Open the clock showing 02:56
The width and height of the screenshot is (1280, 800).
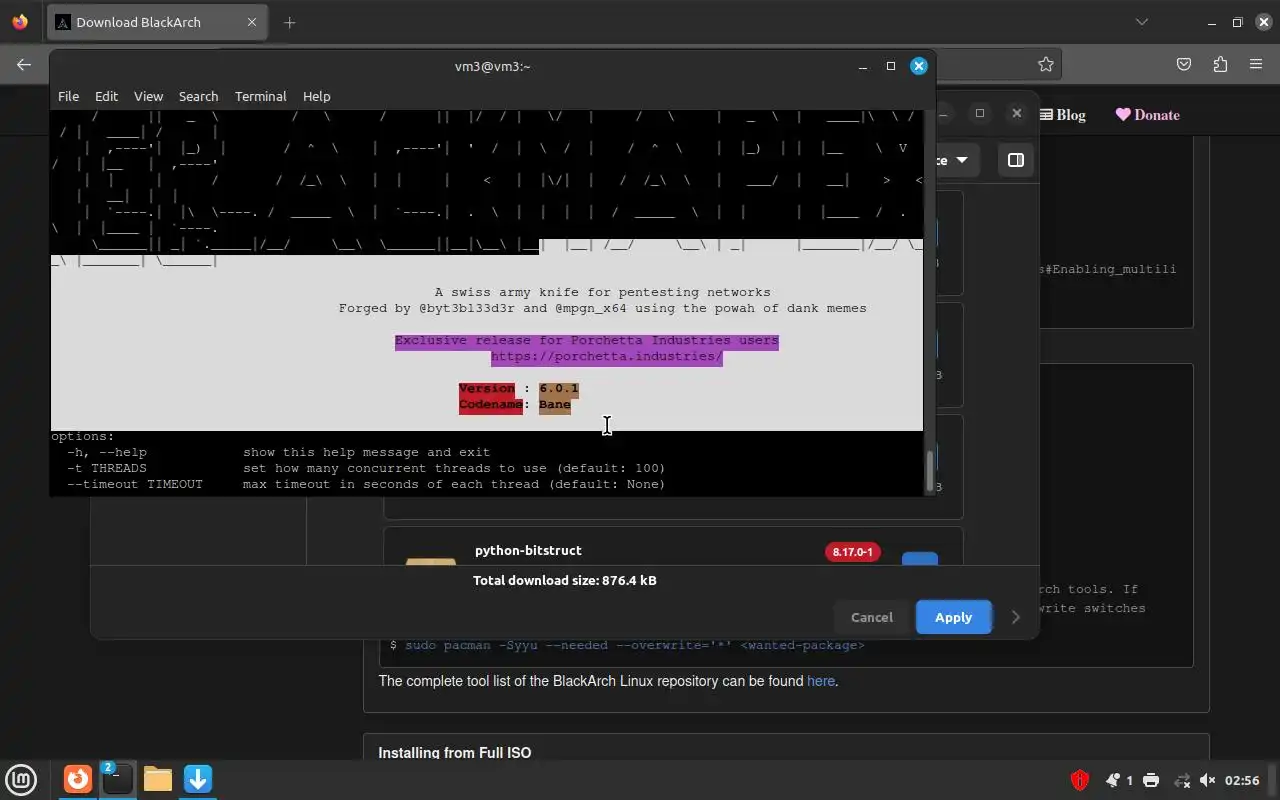(x=1242, y=780)
